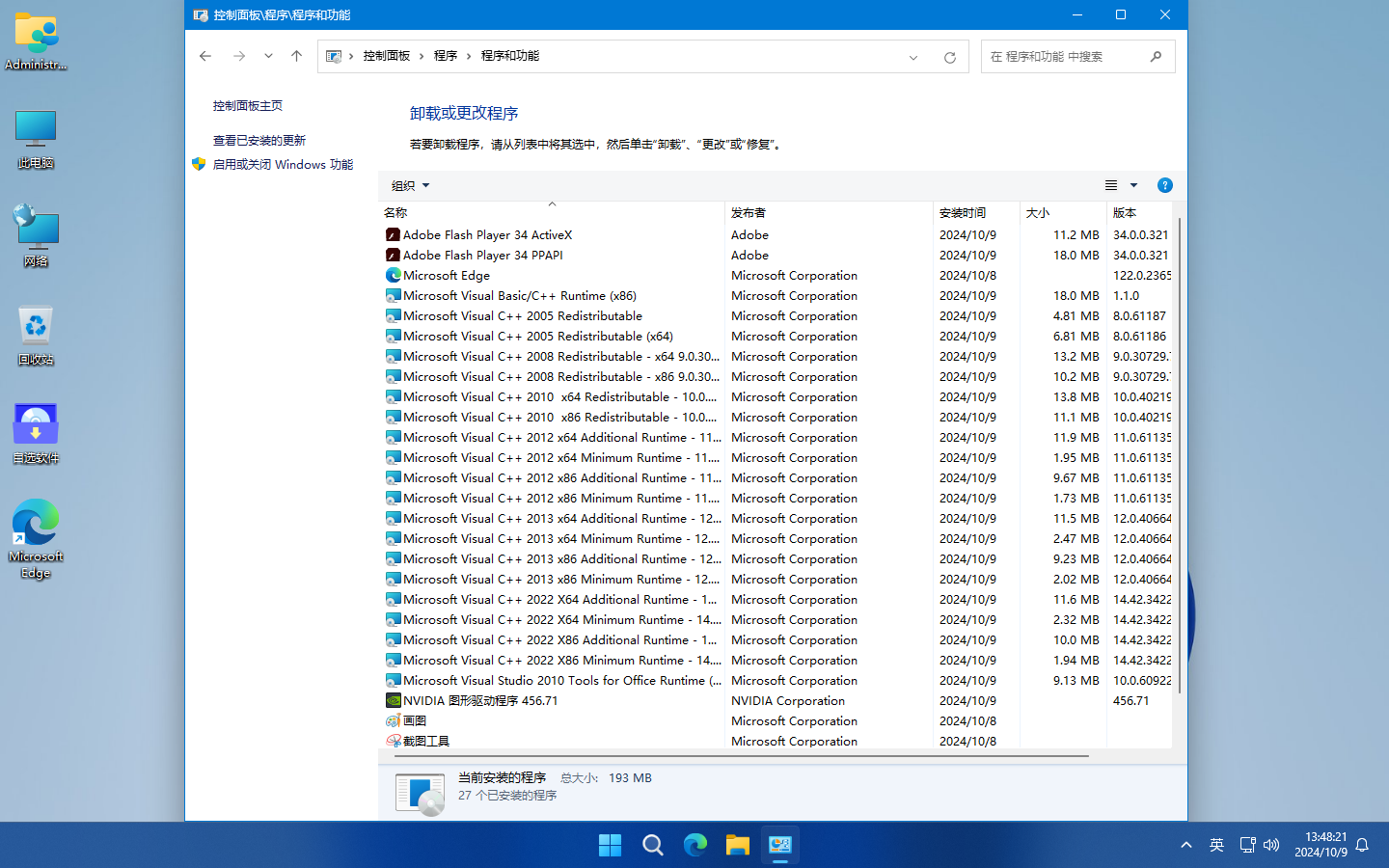
Task: Sort by 版本 column header
Action: click(x=1139, y=212)
